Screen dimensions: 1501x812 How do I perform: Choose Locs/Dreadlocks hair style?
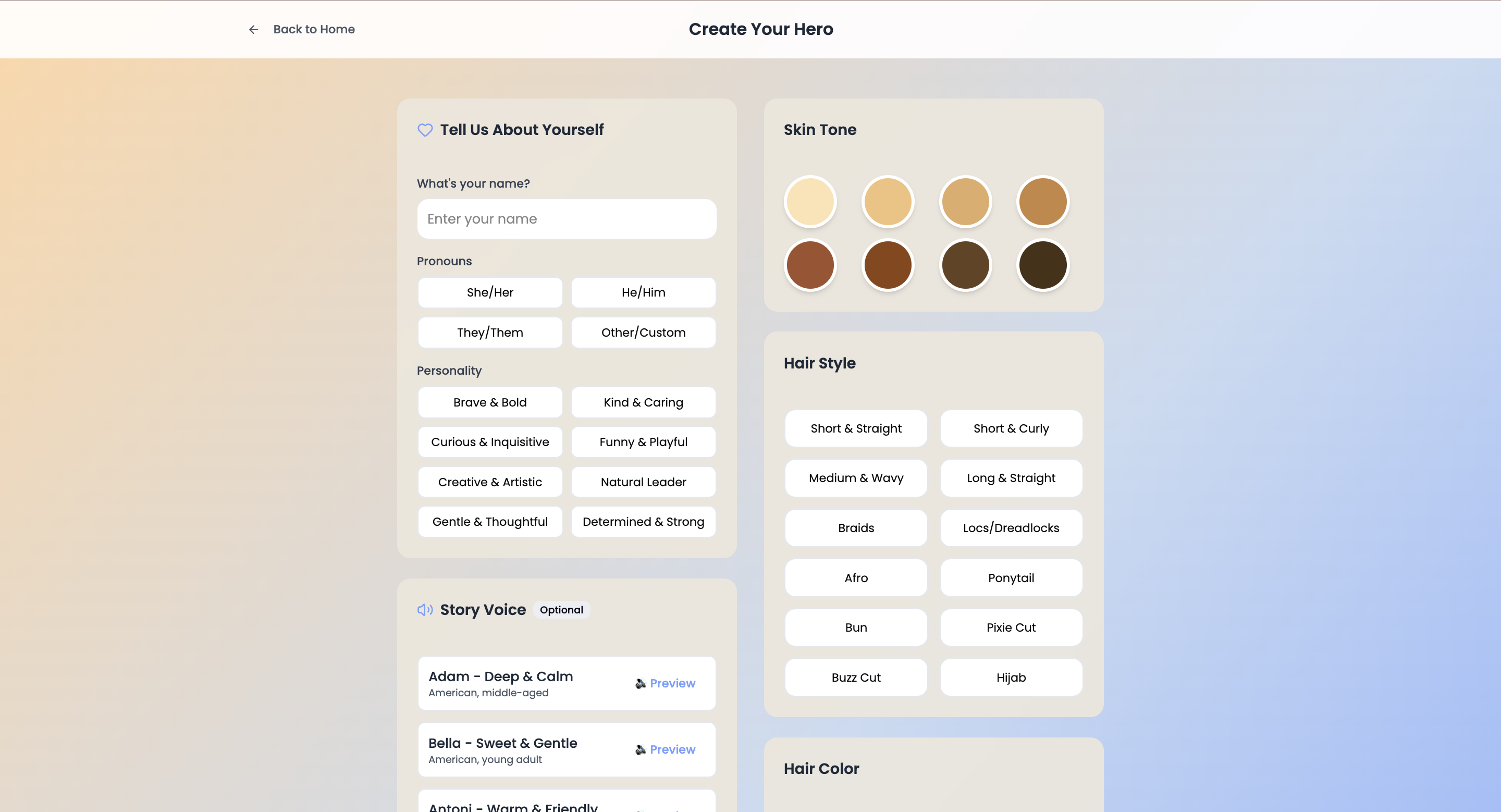point(1011,528)
